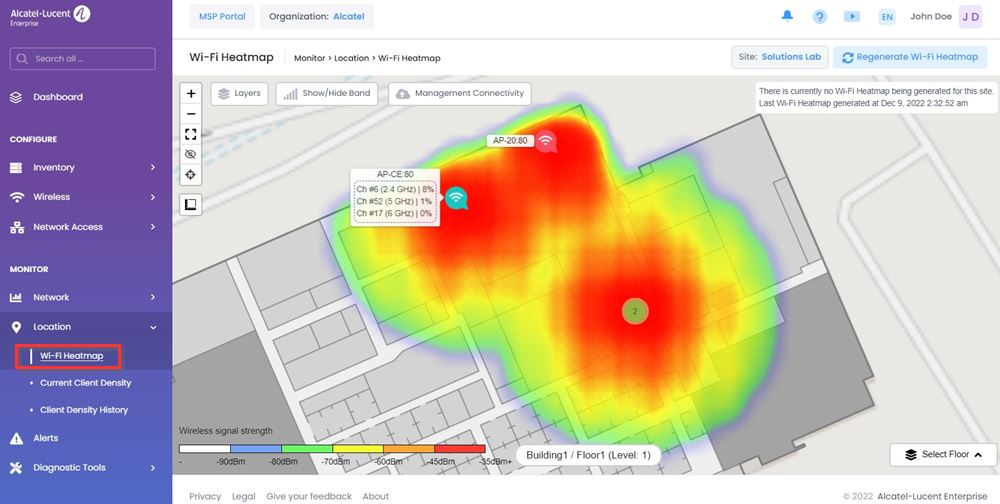Click the green legend color segment
Viewport: 1000px width, 504px height.
(307, 449)
